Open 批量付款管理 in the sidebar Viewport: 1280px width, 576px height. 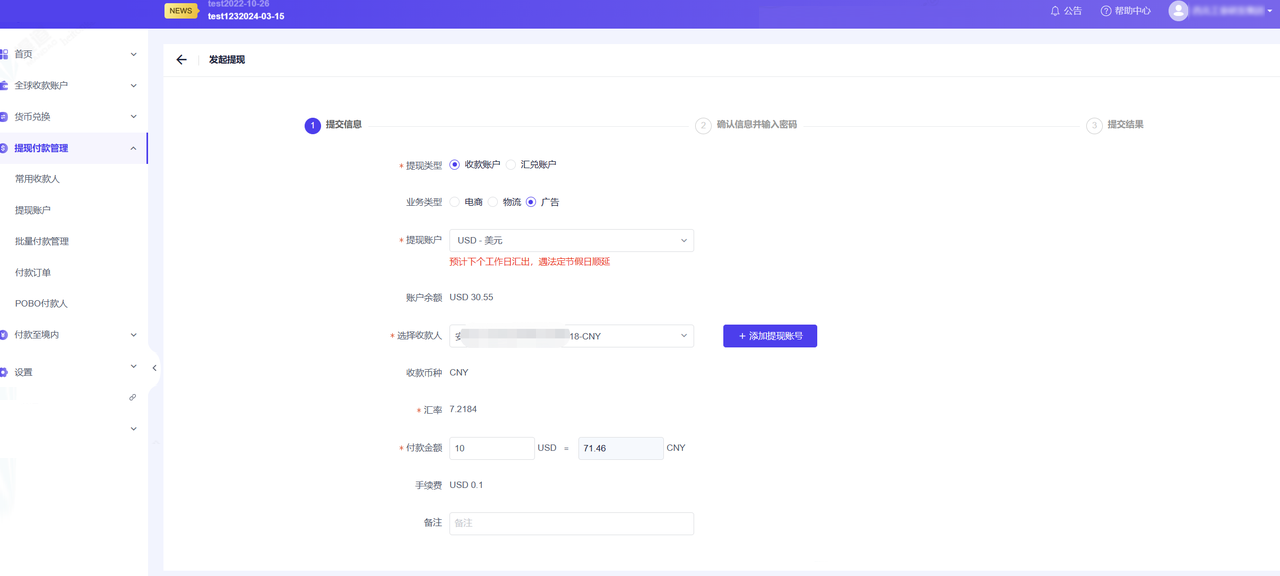click(42, 241)
